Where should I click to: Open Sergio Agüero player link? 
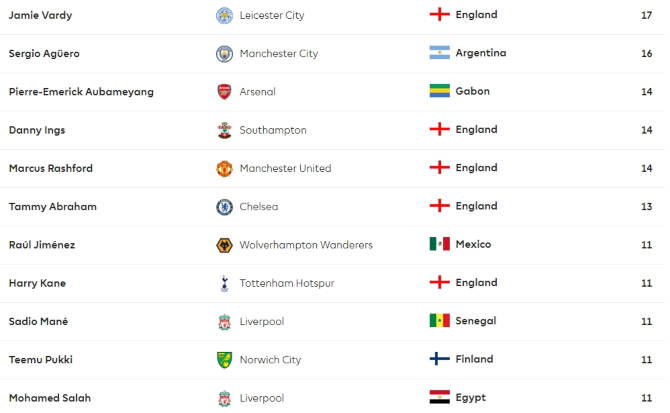(44, 54)
